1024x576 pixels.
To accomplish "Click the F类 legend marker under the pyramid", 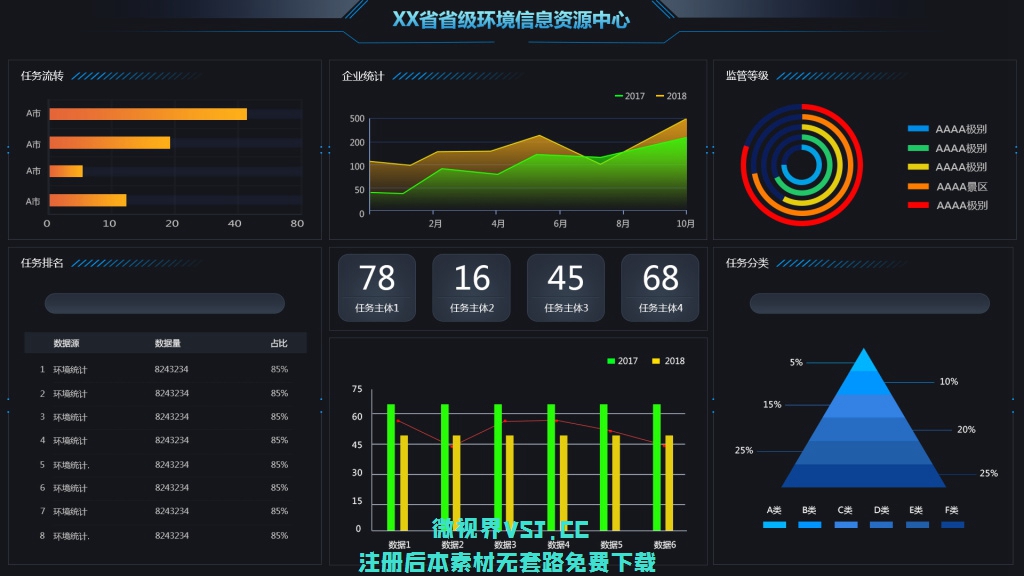I will click(952, 524).
